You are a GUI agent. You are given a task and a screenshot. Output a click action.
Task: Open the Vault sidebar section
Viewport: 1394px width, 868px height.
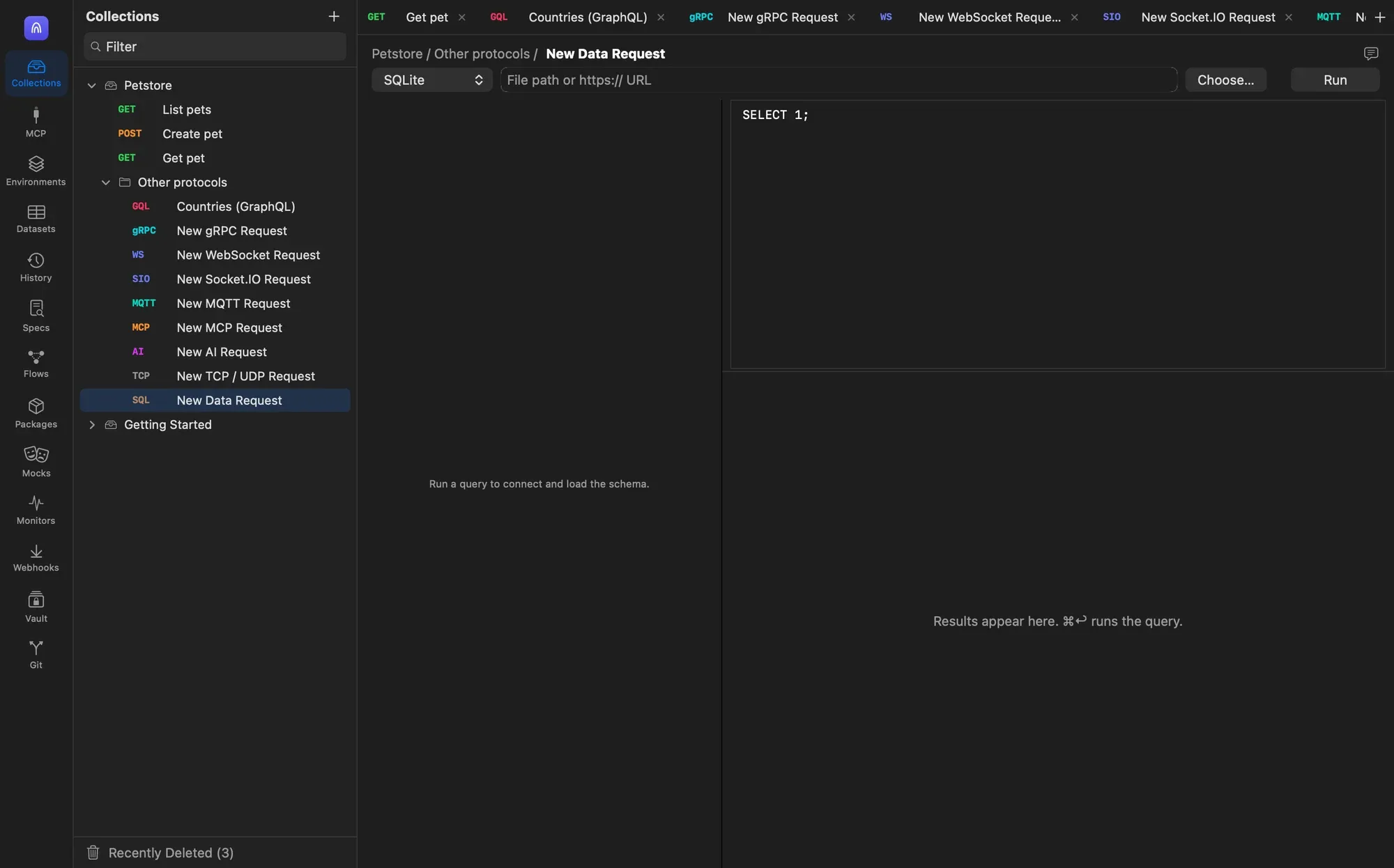(36, 606)
